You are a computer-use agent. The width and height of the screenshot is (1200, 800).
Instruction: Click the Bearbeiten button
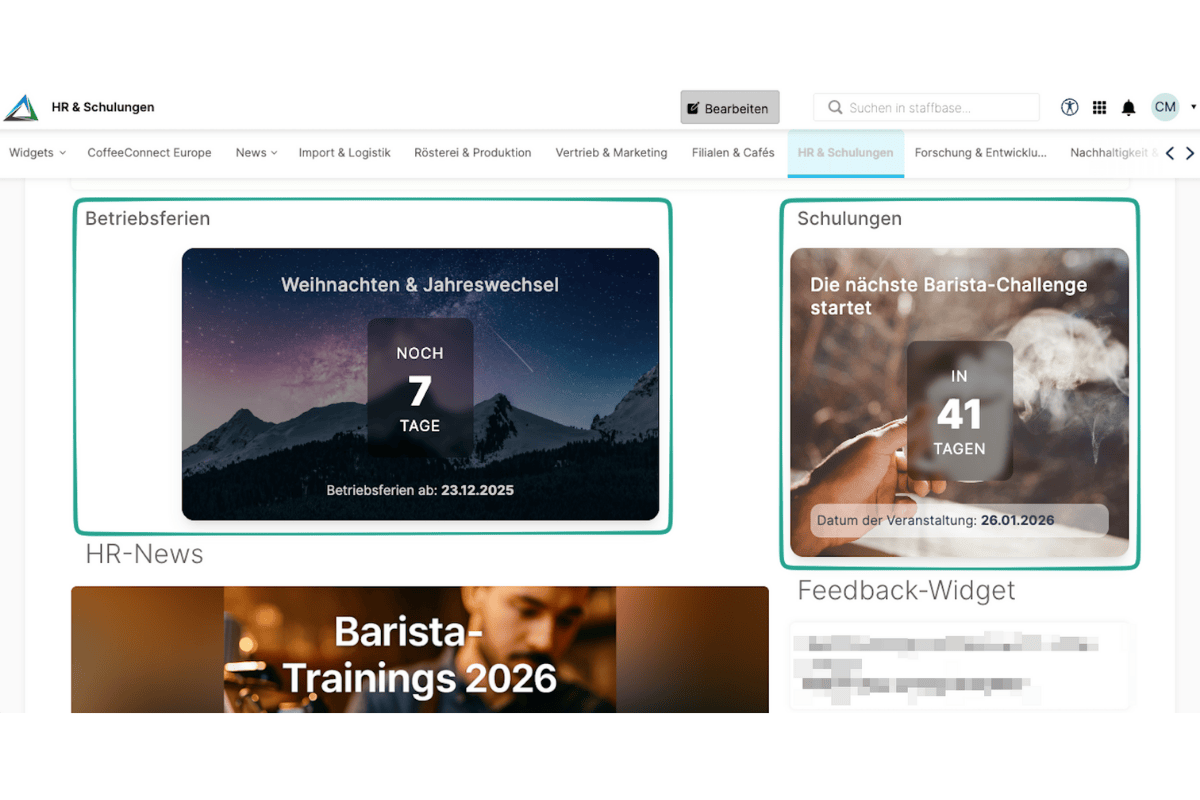tap(729, 107)
